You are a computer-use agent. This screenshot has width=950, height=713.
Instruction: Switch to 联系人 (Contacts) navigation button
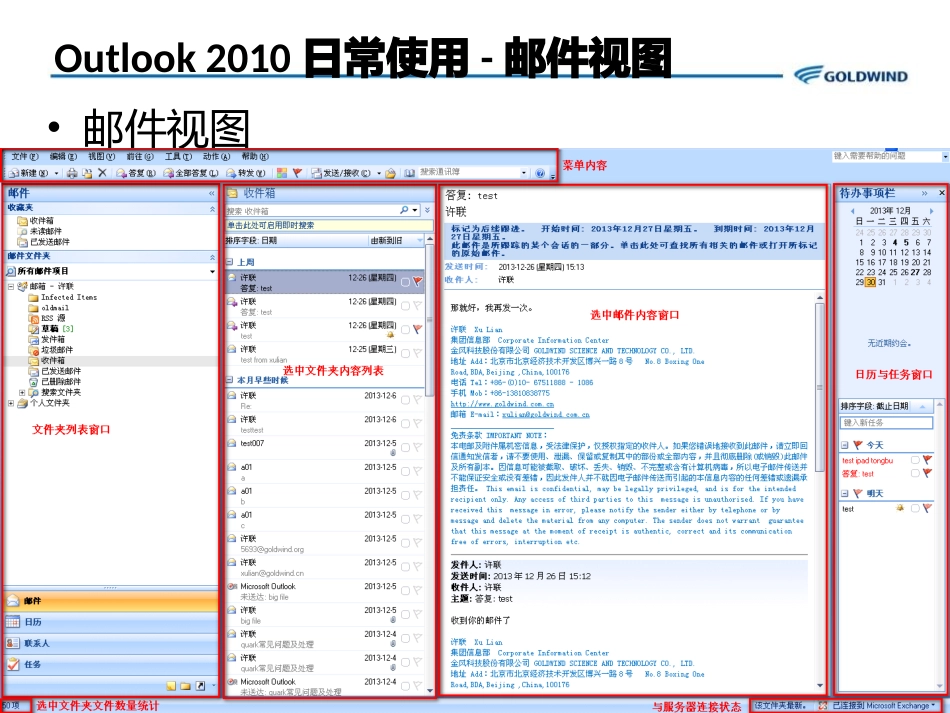point(110,643)
